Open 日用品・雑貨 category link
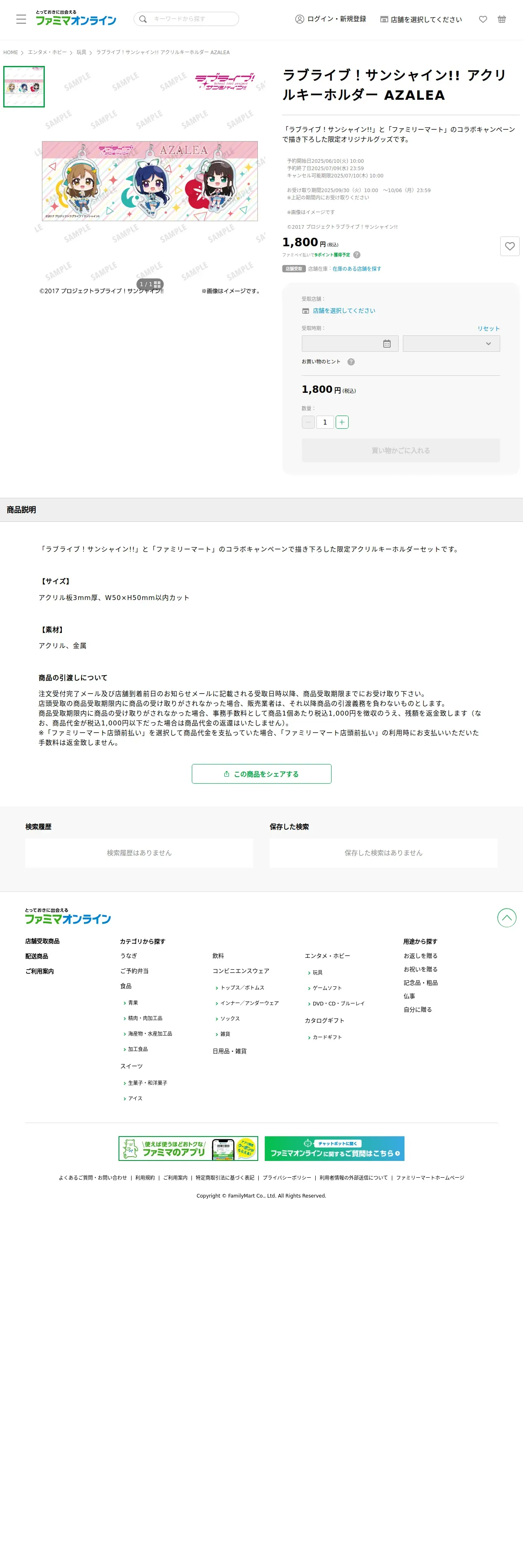 pos(230,1051)
